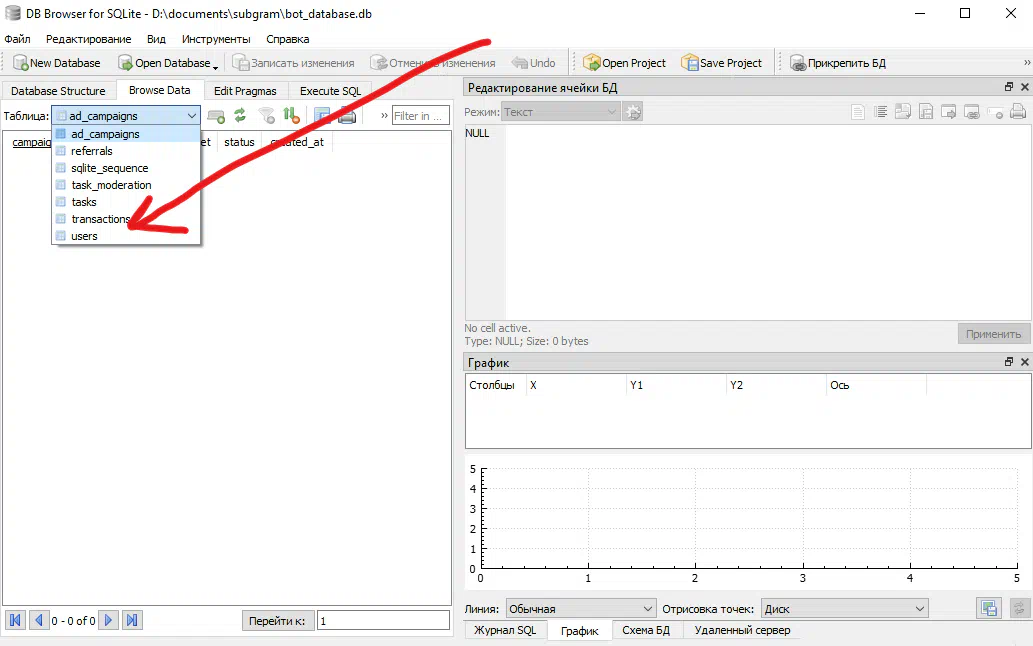
Task: Click the green refresh table data icon
Action: coord(240,115)
